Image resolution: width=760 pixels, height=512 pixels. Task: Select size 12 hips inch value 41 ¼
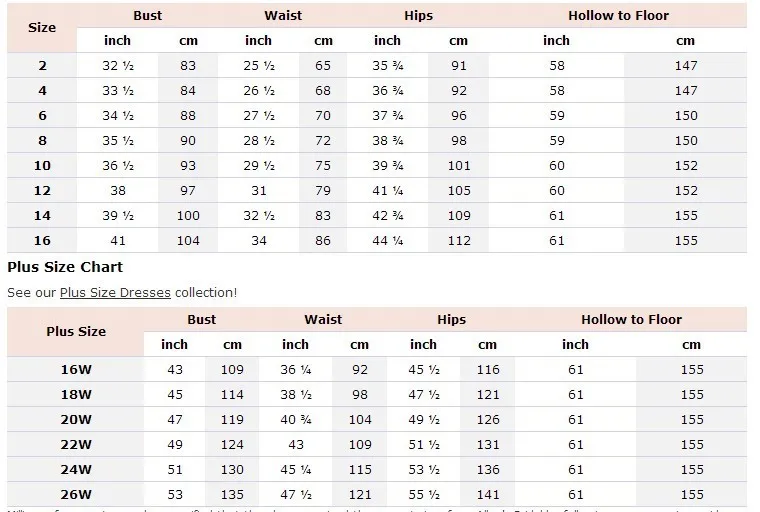point(387,191)
